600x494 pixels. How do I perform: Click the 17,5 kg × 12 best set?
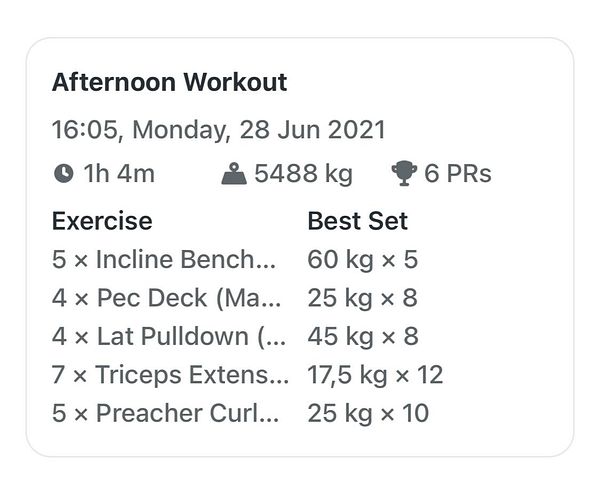point(375,375)
